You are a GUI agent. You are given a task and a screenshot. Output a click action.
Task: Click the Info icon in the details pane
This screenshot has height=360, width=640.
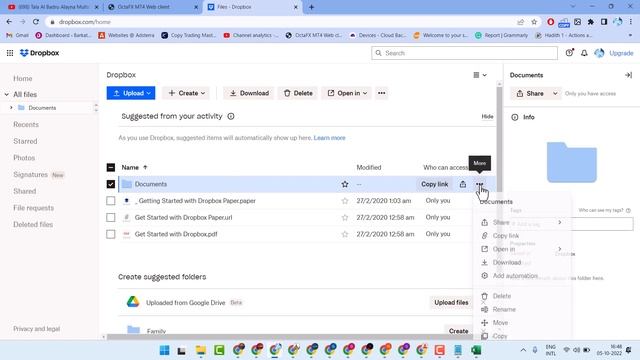click(x=515, y=117)
